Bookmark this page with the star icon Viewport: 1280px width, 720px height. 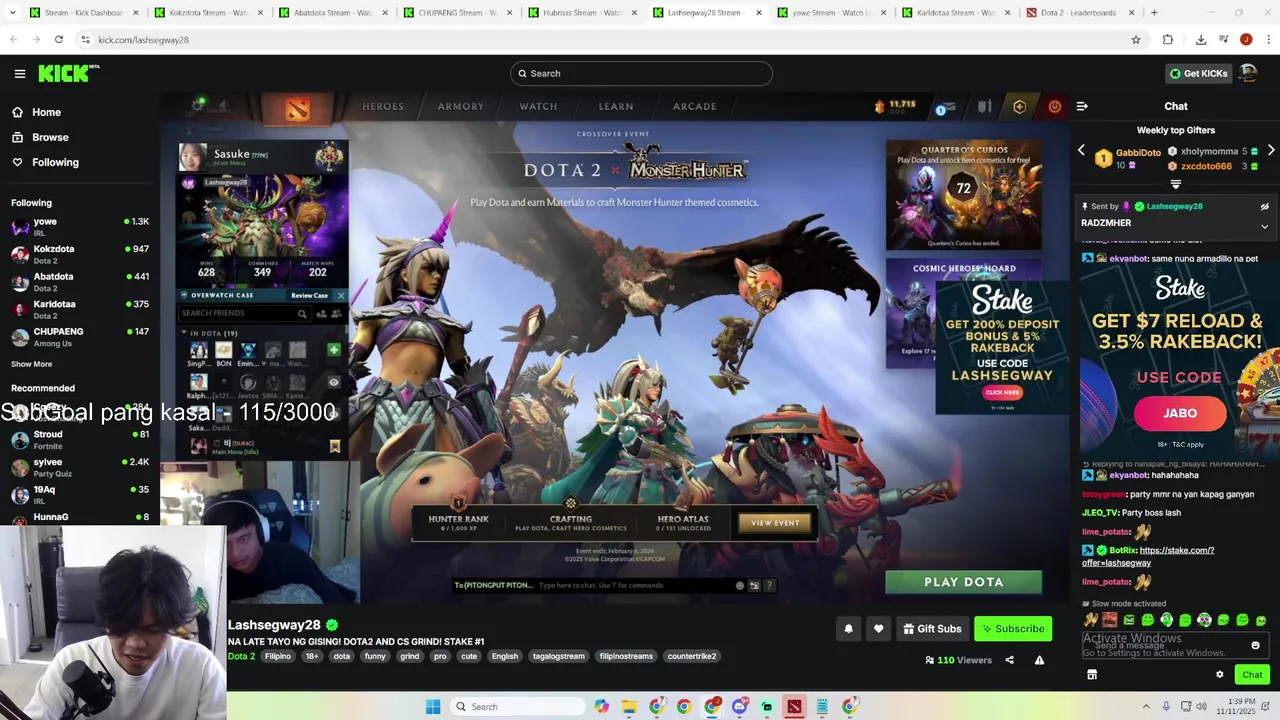click(x=1136, y=39)
